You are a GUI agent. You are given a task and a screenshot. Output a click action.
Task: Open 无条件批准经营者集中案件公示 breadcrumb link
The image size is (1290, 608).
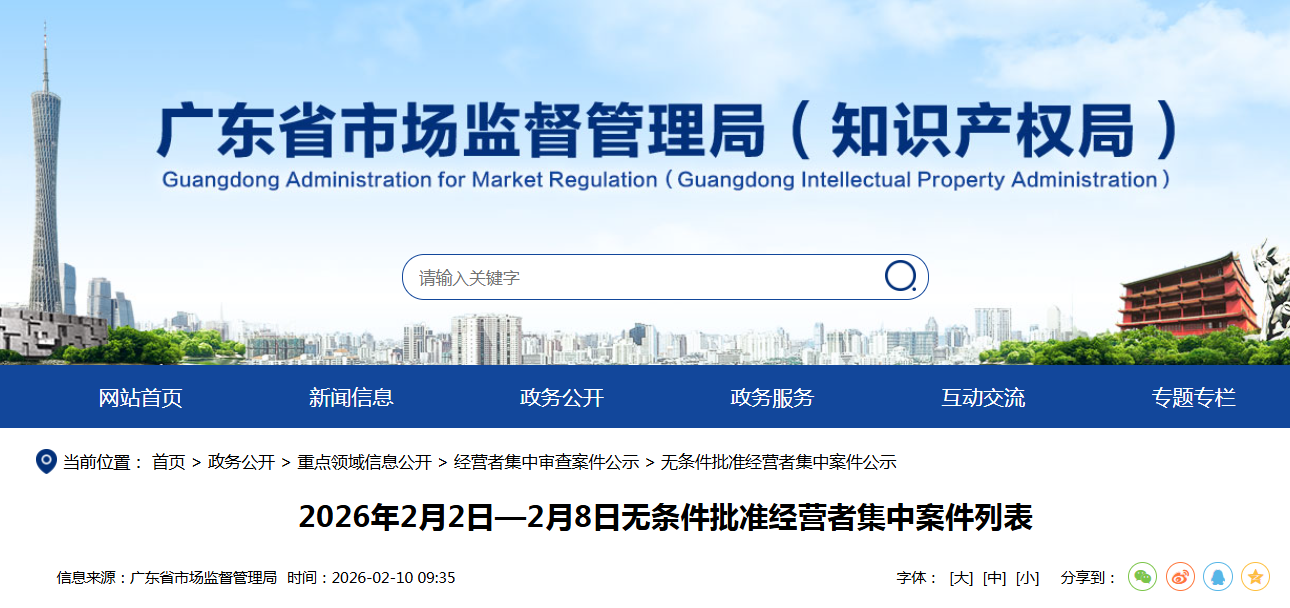(x=778, y=462)
